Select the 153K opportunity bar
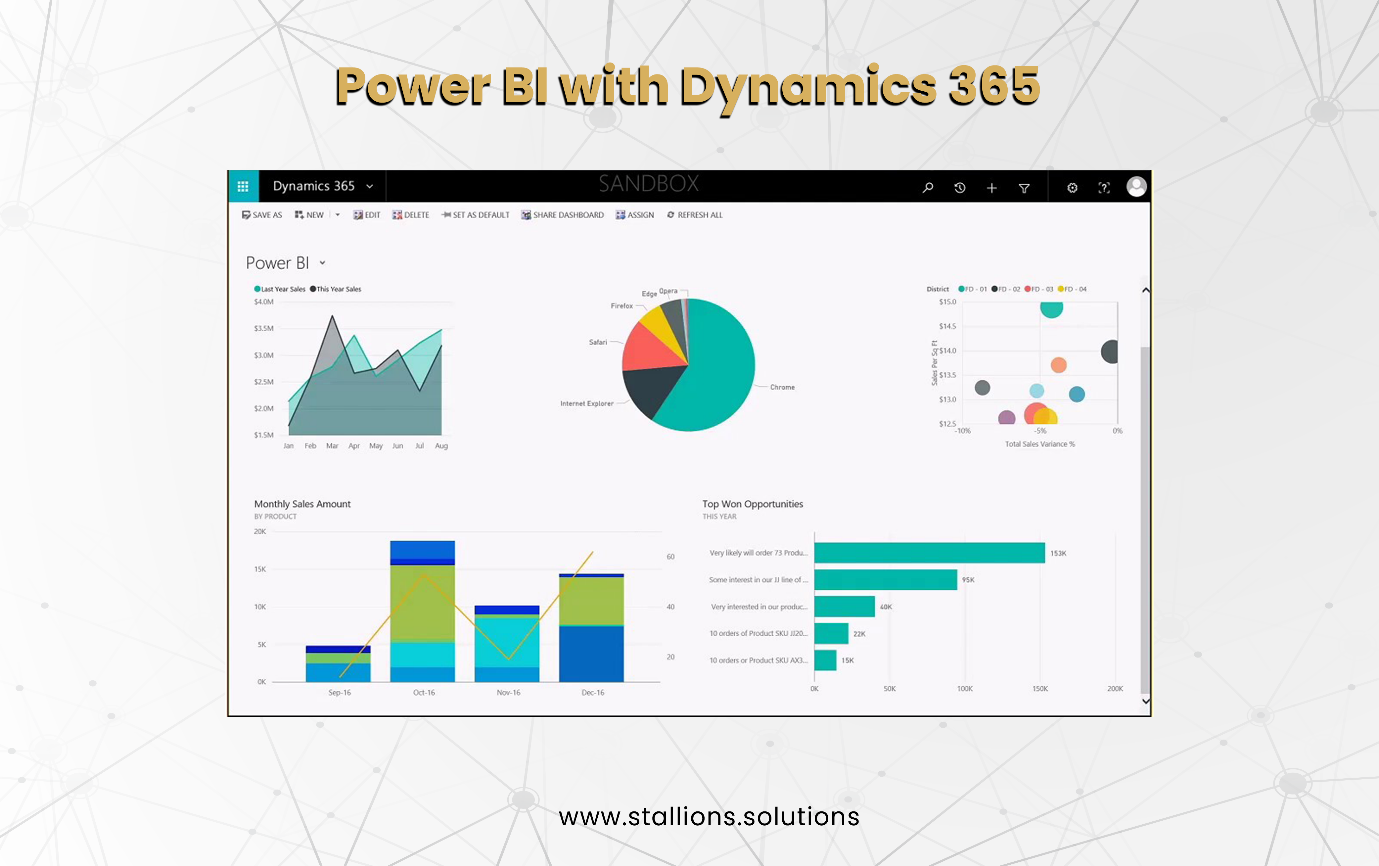The height and width of the screenshot is (866, 1379). pos(930,553)
